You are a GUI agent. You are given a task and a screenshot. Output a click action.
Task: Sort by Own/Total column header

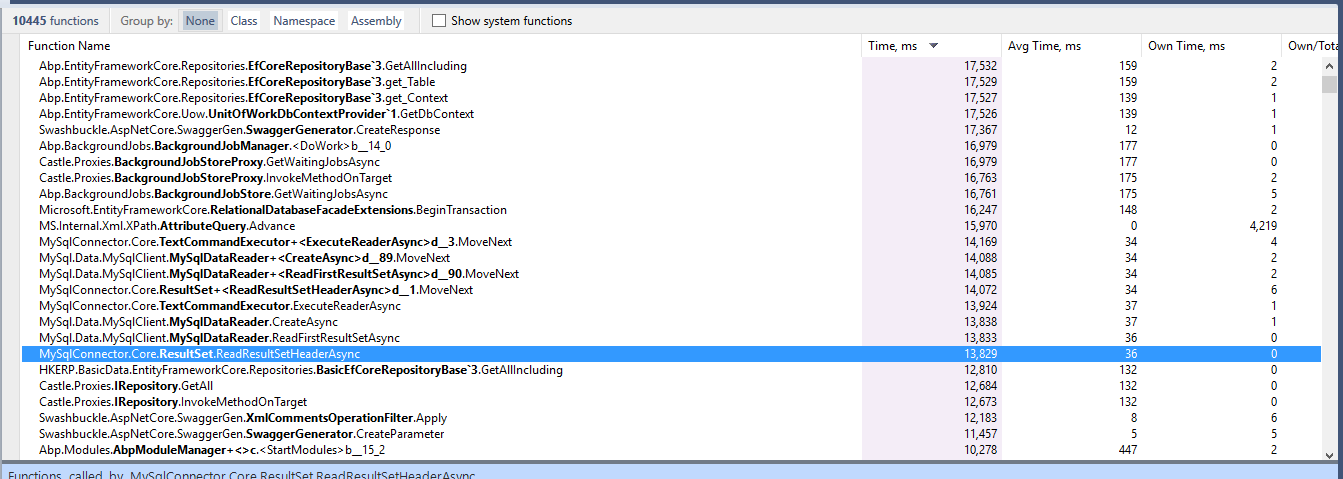pos(1312,46)
